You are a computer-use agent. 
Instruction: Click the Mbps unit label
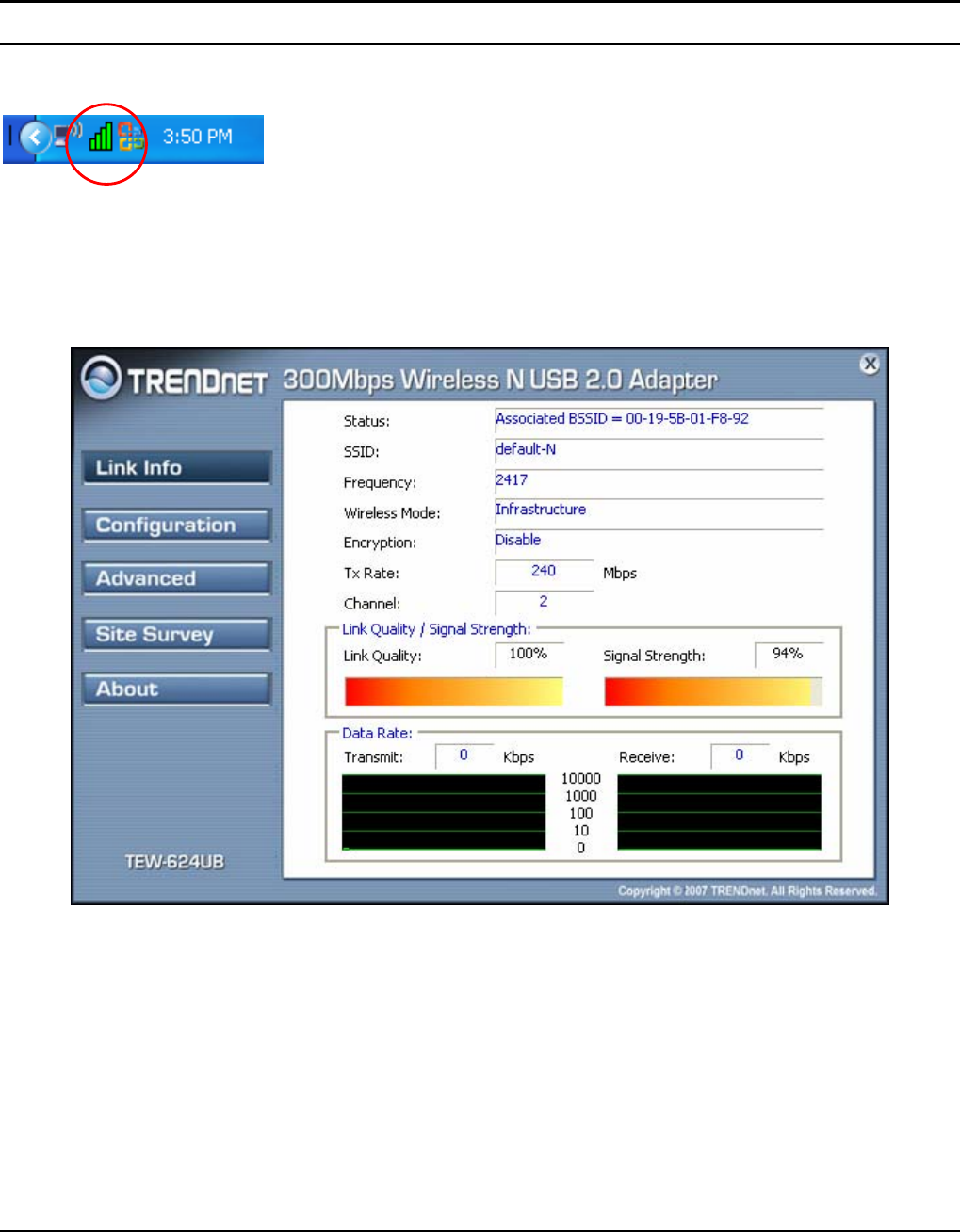(620, 573)
